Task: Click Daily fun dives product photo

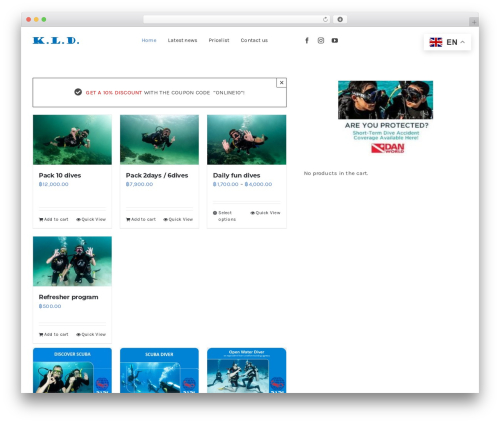Action: (x=247, y=140)
